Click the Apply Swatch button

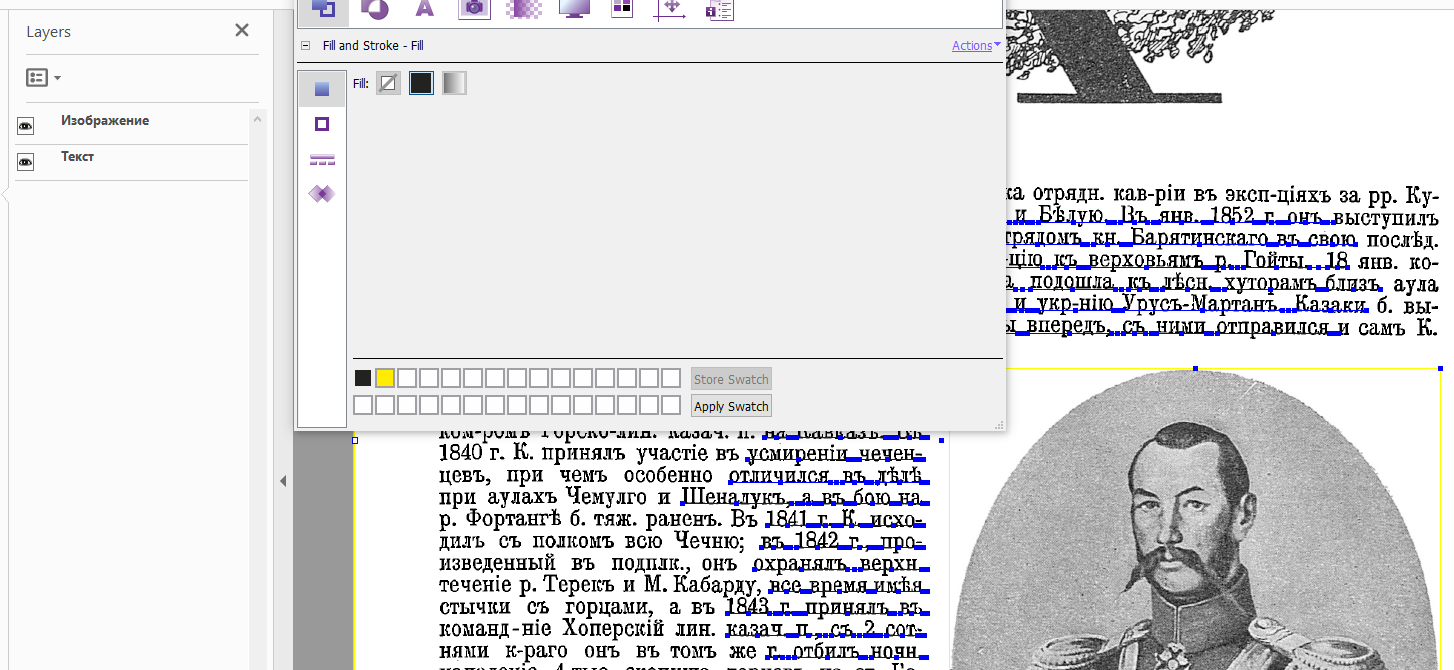(731, 406)
